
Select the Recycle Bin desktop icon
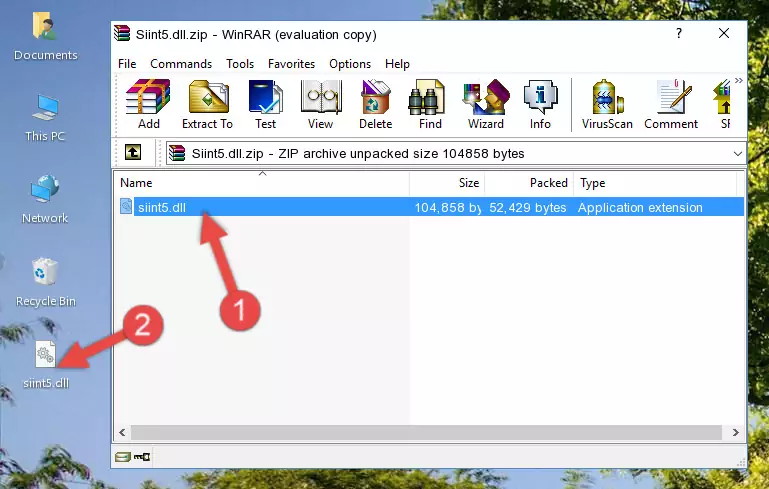46,282
